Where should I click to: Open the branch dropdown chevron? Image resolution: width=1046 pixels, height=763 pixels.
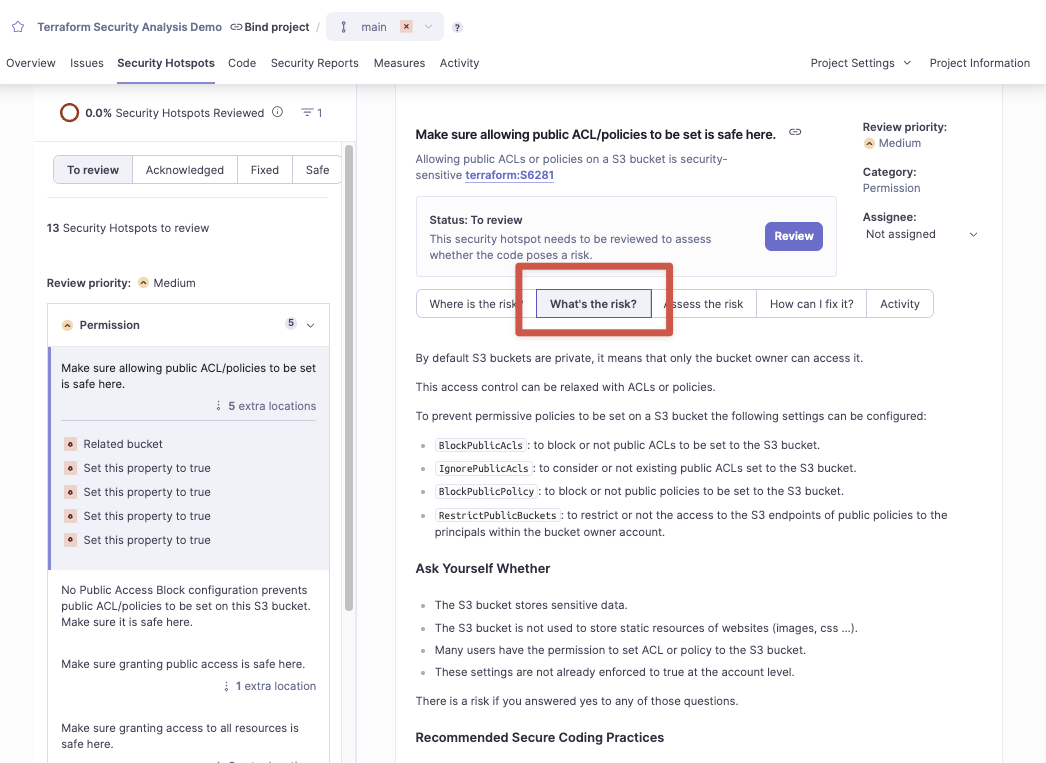pyautogui.click(x=428, y=27)
